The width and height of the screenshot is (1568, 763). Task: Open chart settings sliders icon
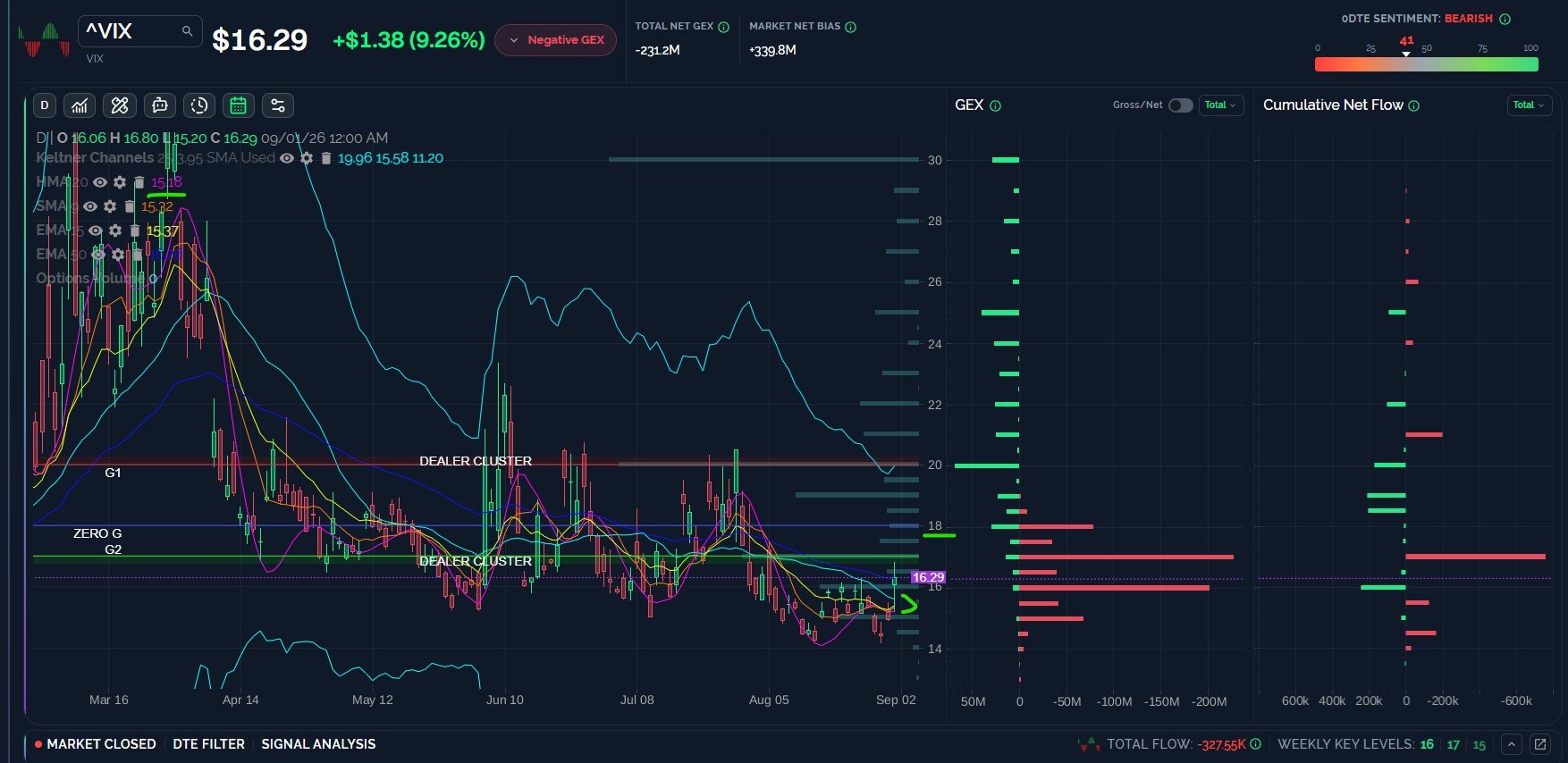pos(278,105)
